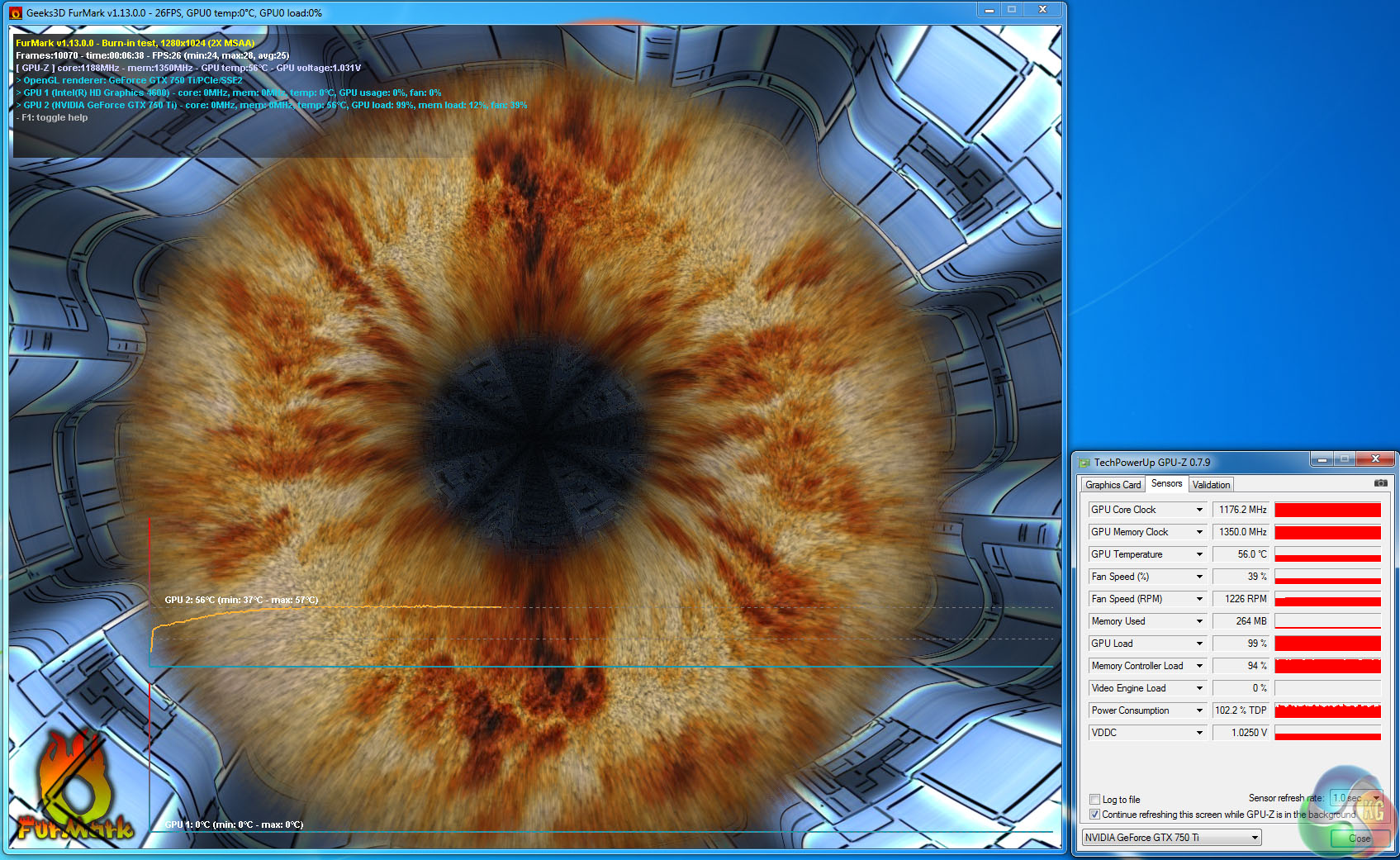Minimize the FurMark window

[x=989, y=10]
